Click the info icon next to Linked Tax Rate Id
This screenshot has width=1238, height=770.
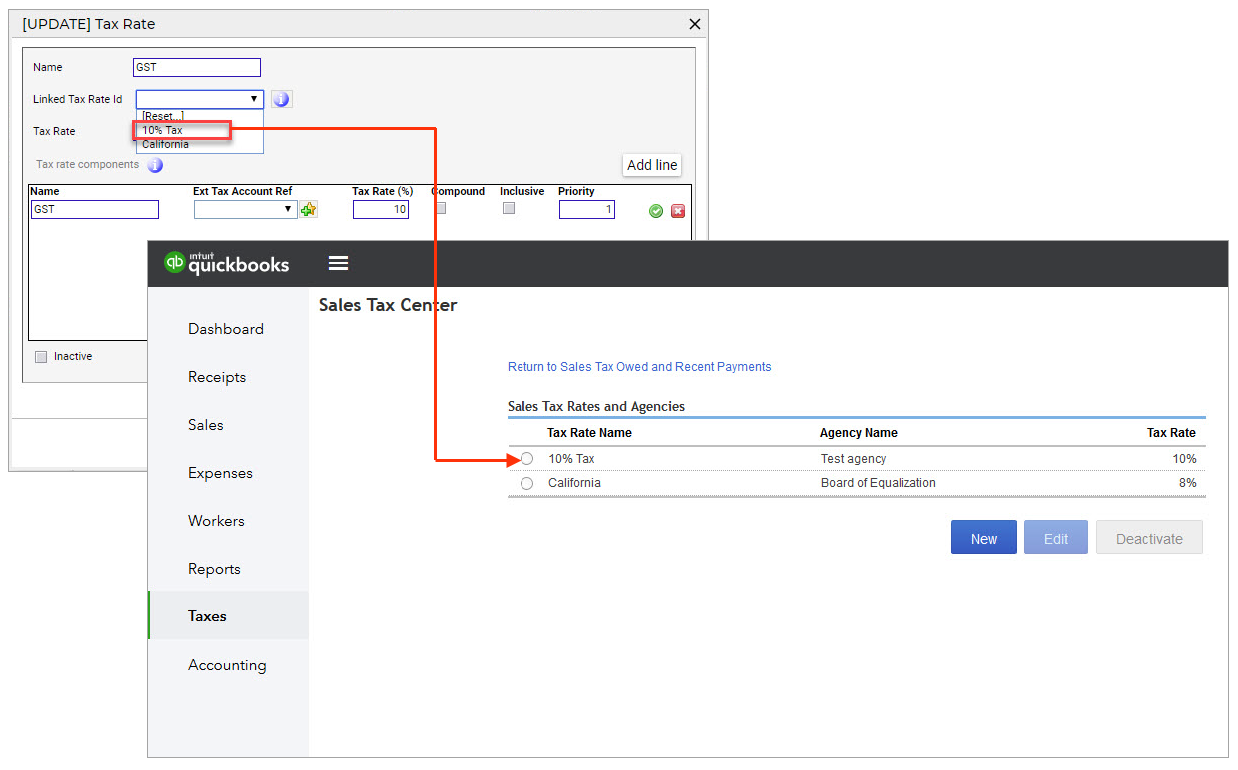pyautogui.click(x=281, y=99)
